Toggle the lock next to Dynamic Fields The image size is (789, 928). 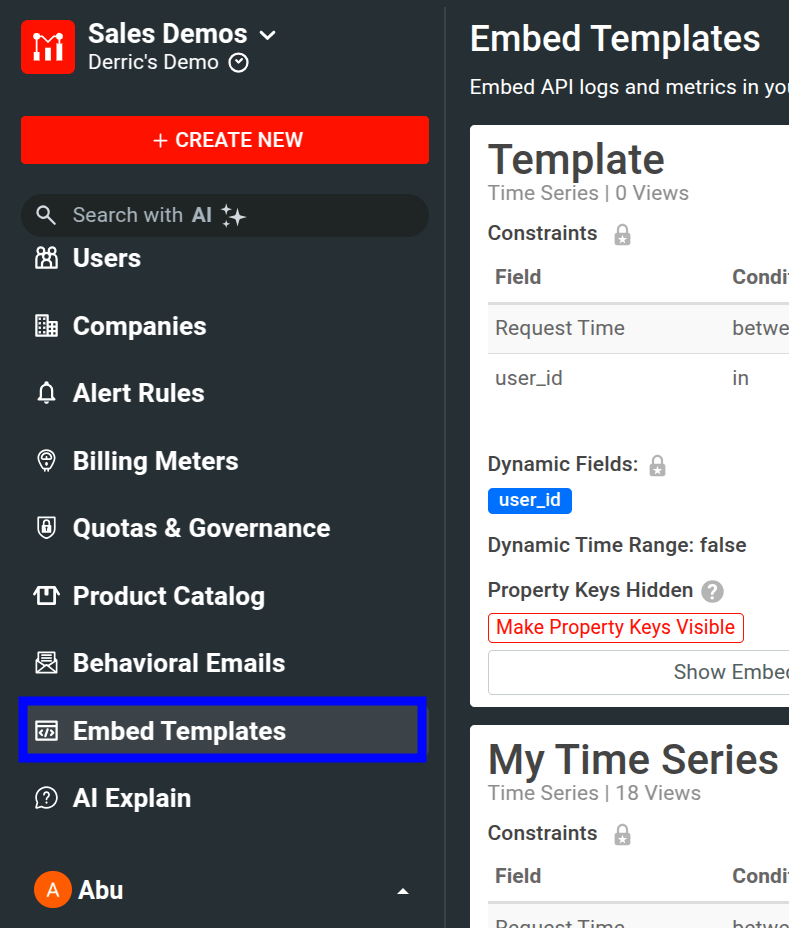(657, 464)
